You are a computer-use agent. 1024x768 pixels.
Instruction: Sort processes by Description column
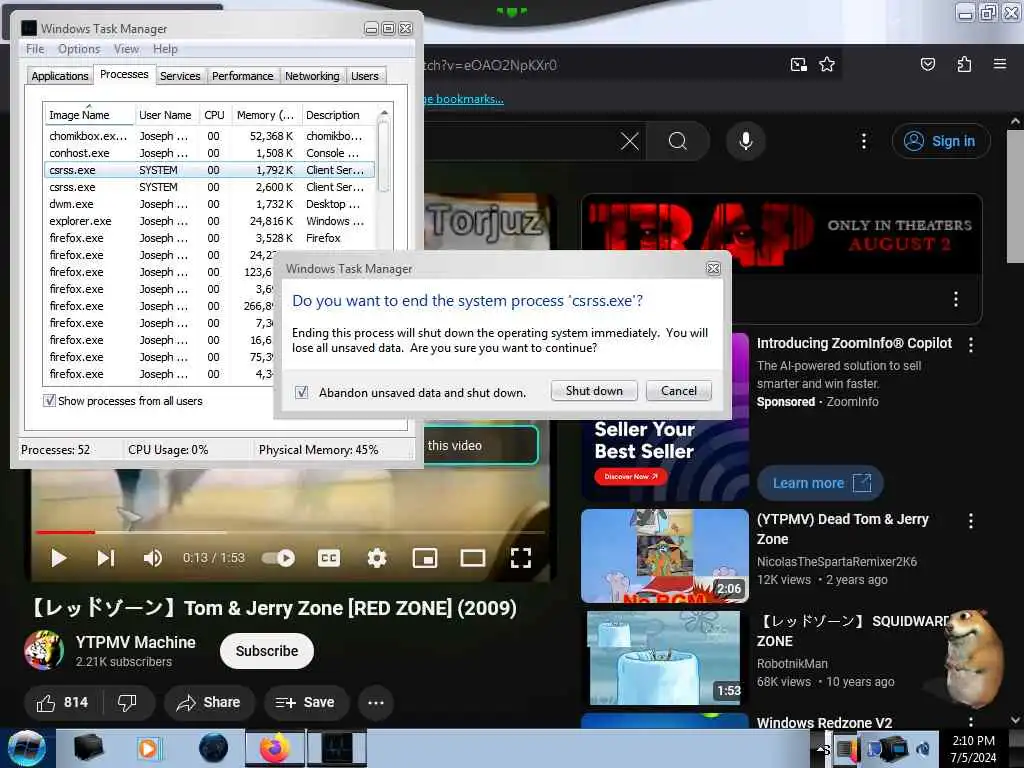tap(338, 115)
